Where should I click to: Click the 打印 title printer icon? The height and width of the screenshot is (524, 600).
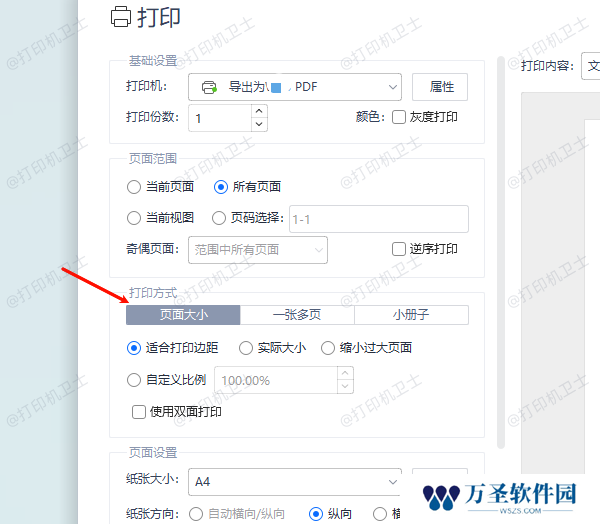coord(121,17)
